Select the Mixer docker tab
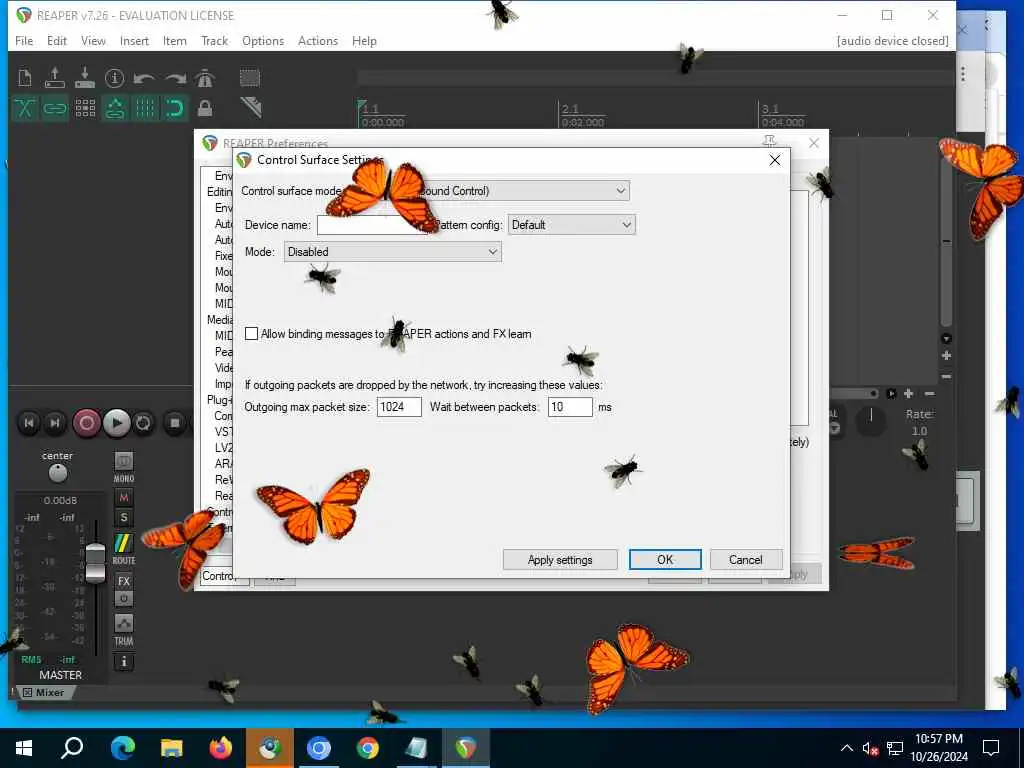The width and height of the screenshot is (1024, 768). (x=44, y=692)
